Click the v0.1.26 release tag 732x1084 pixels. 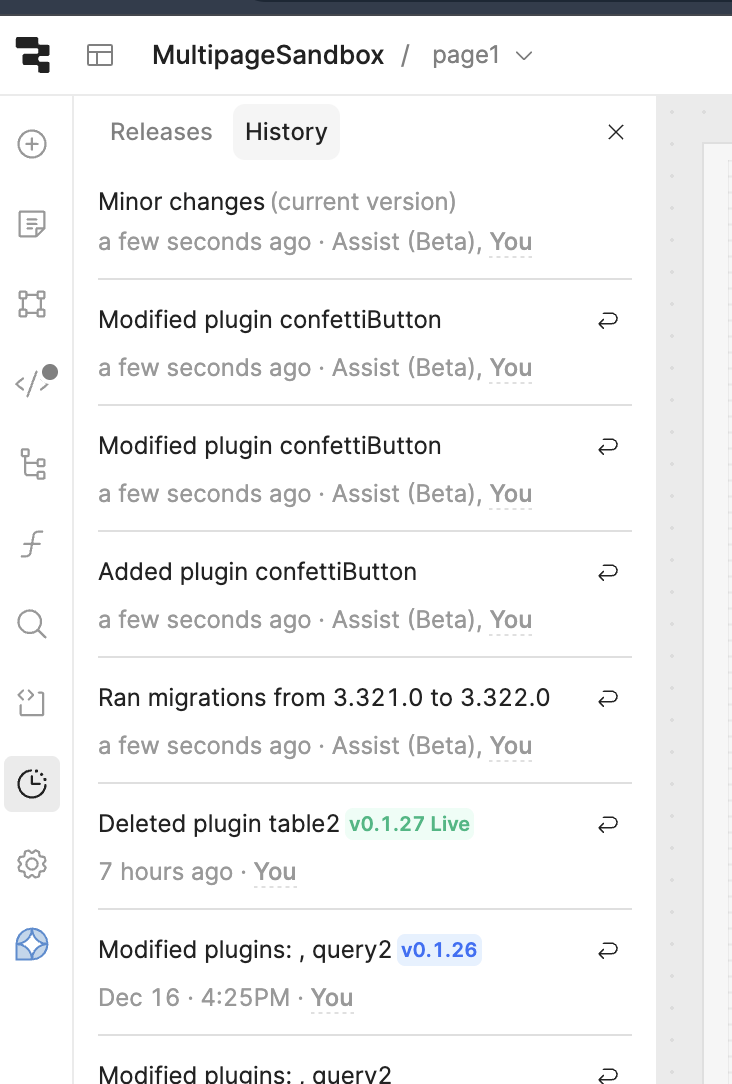point(439,950)
